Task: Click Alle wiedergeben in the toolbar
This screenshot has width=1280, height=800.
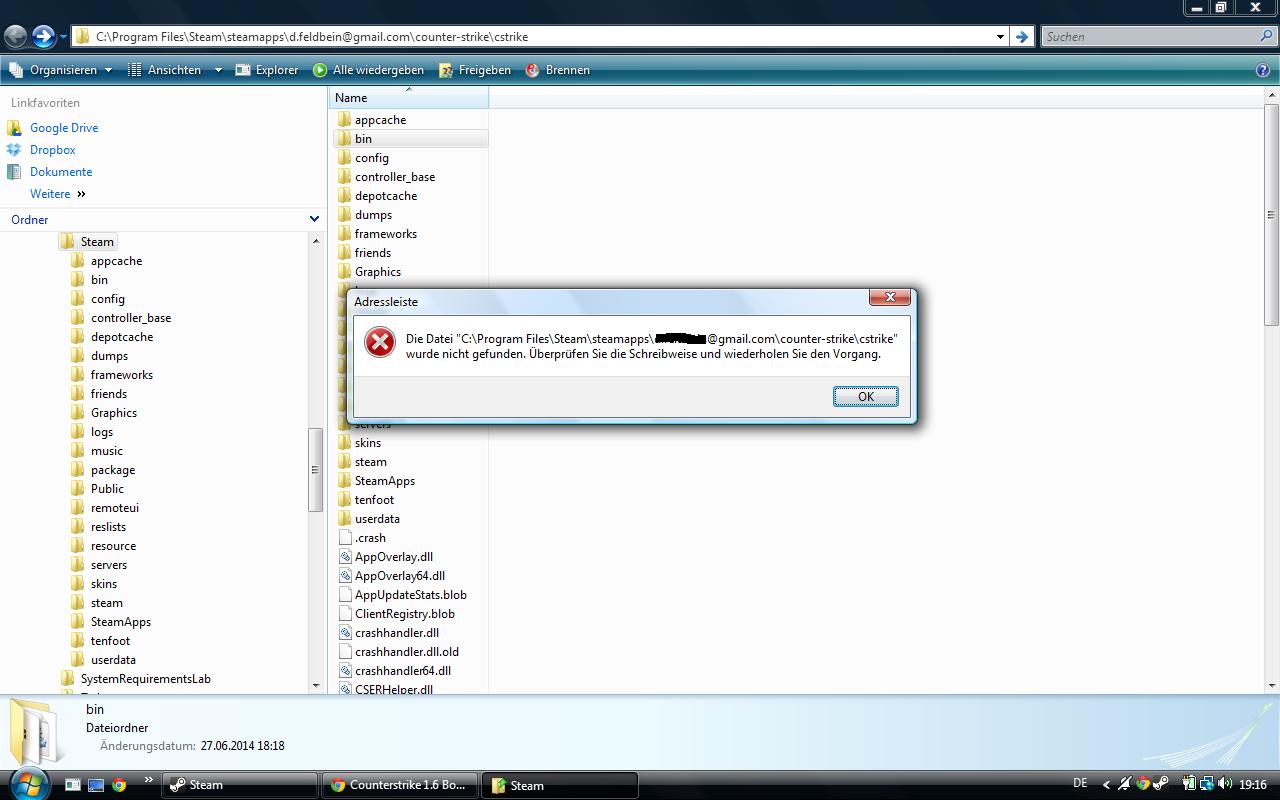Action: (368, 70)
